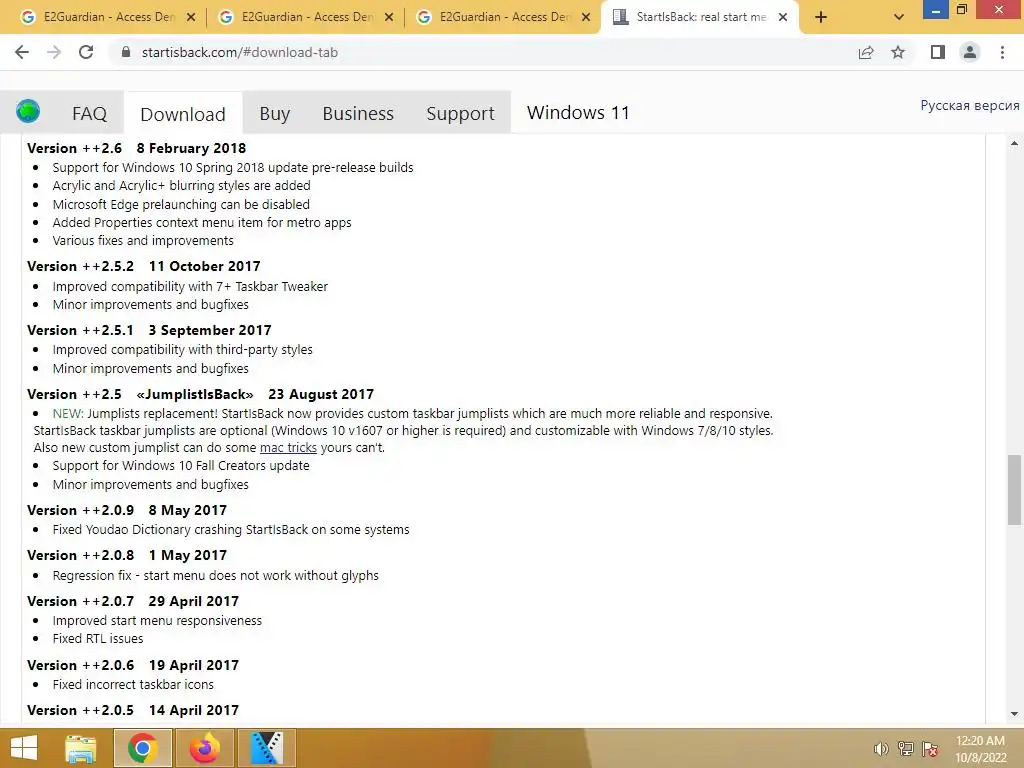Click the Chrome taskbar icon
The width and height of the screenshot is (1024, 768).
[142, 748]
